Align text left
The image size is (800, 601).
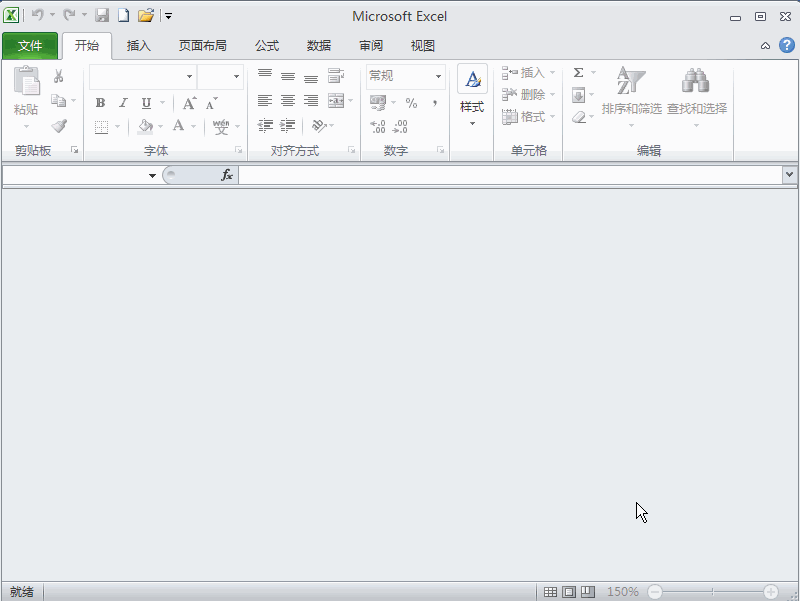click(265, 101)
